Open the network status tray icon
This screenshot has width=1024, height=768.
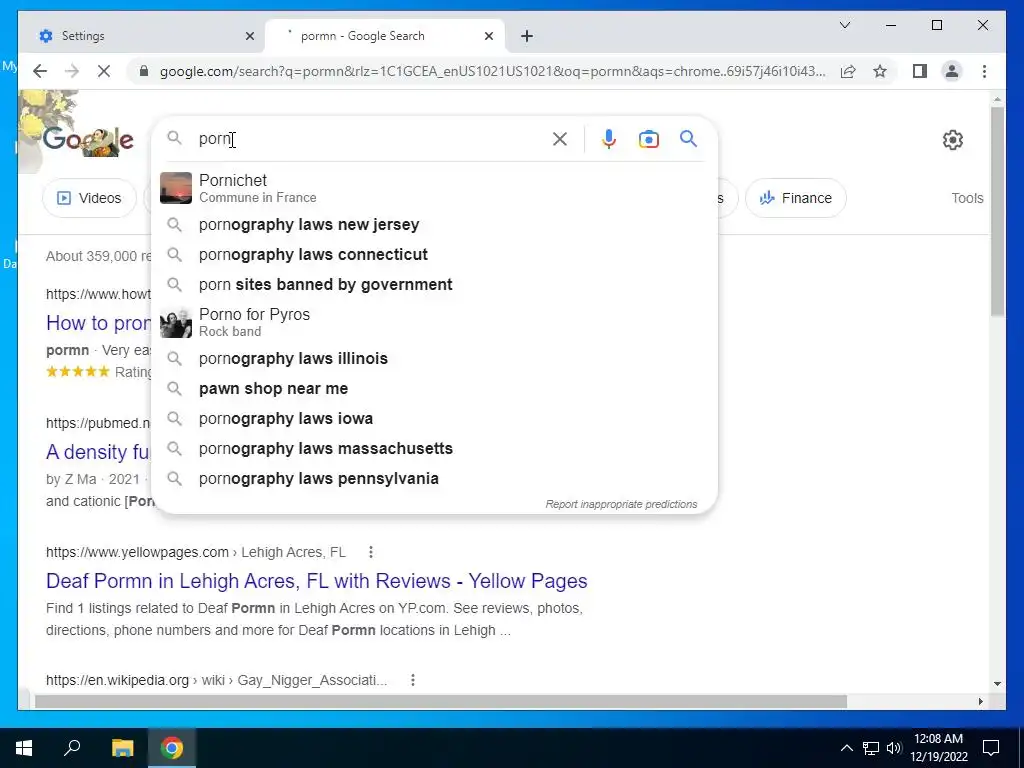click(x=871, y=748)
